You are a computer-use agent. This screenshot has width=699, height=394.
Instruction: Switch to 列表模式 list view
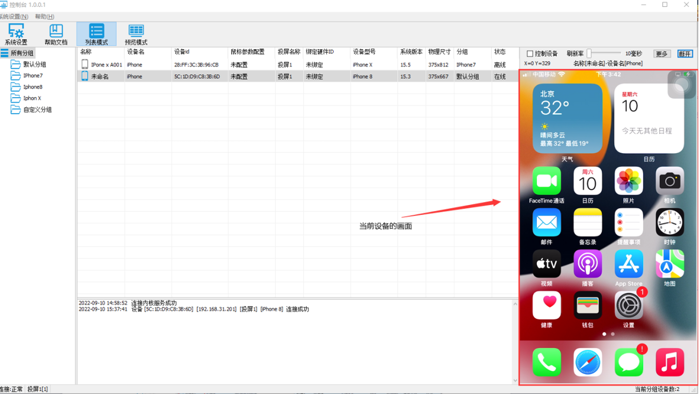(96, 34)
